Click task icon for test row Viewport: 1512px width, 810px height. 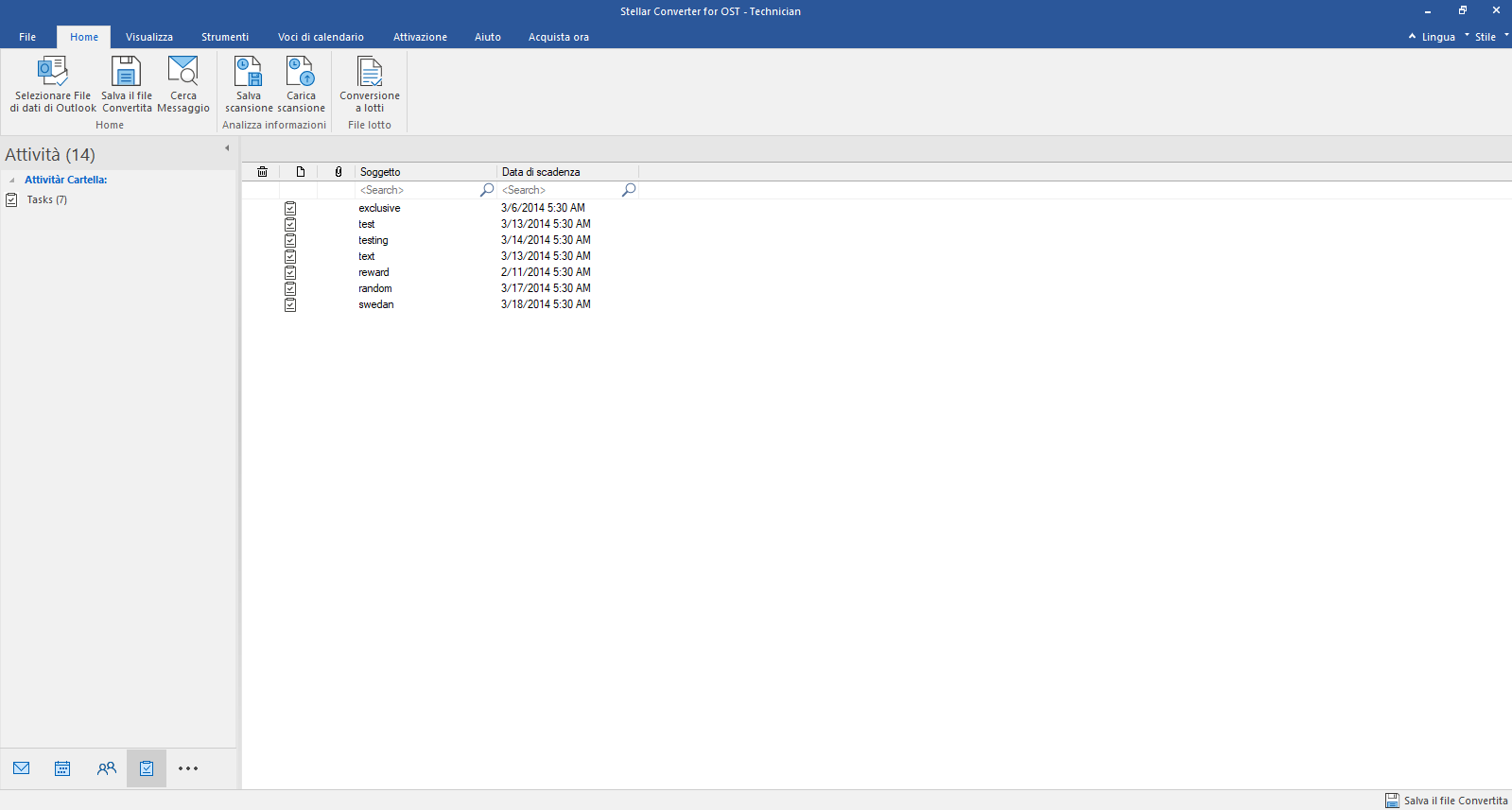coord(290,224)
